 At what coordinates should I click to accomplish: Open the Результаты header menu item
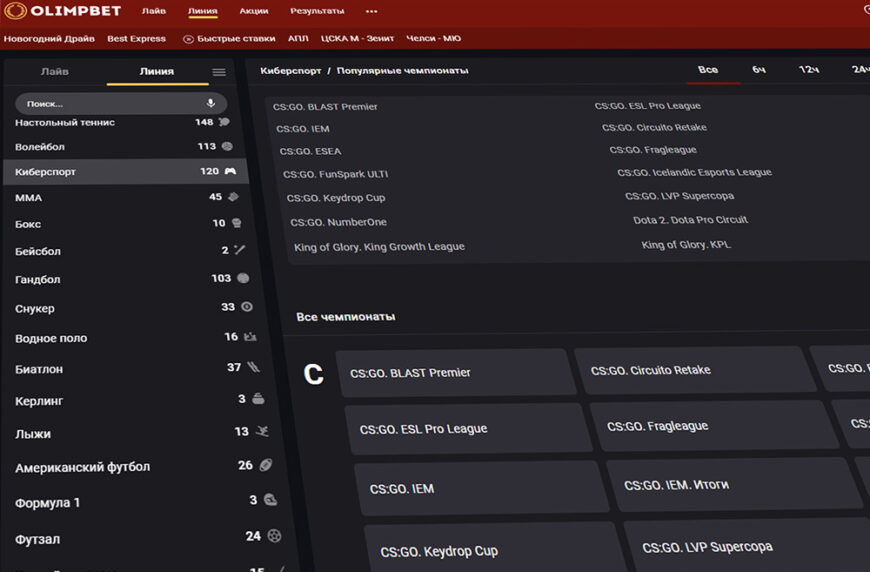(317, 11)
